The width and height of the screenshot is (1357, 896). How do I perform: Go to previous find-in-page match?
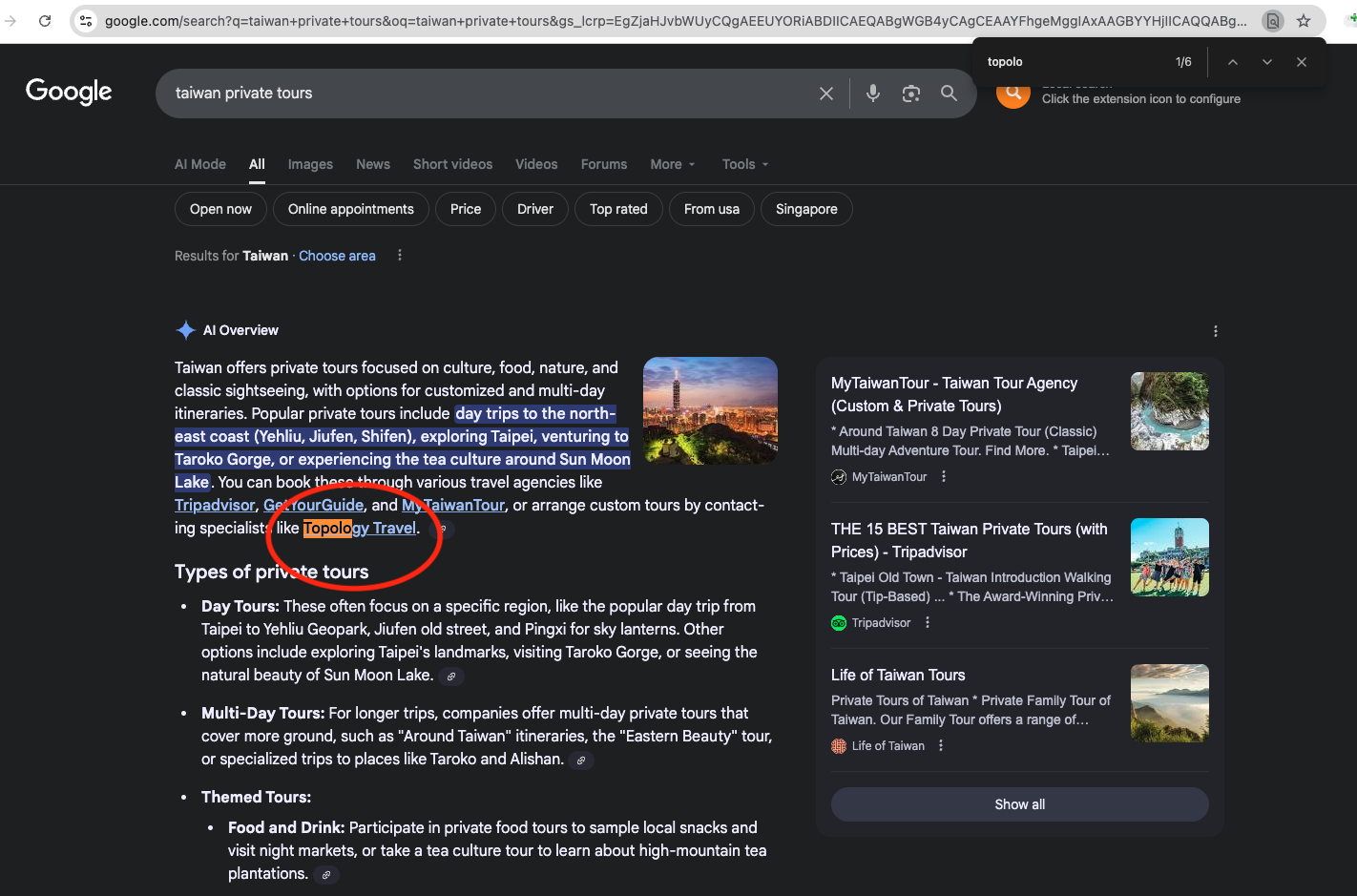pyautogui.click(x=1232, y=62)
